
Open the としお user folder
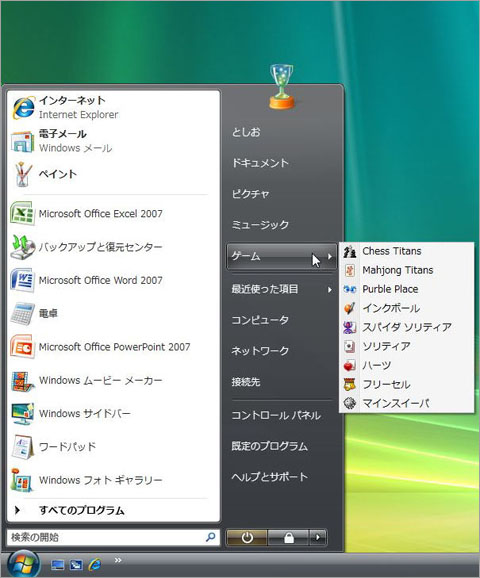246,132
